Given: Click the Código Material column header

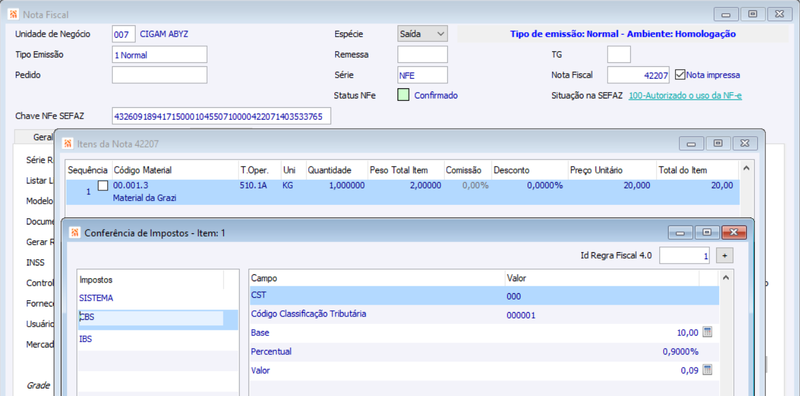Looking at the screenshot, I should pos(174,170).
